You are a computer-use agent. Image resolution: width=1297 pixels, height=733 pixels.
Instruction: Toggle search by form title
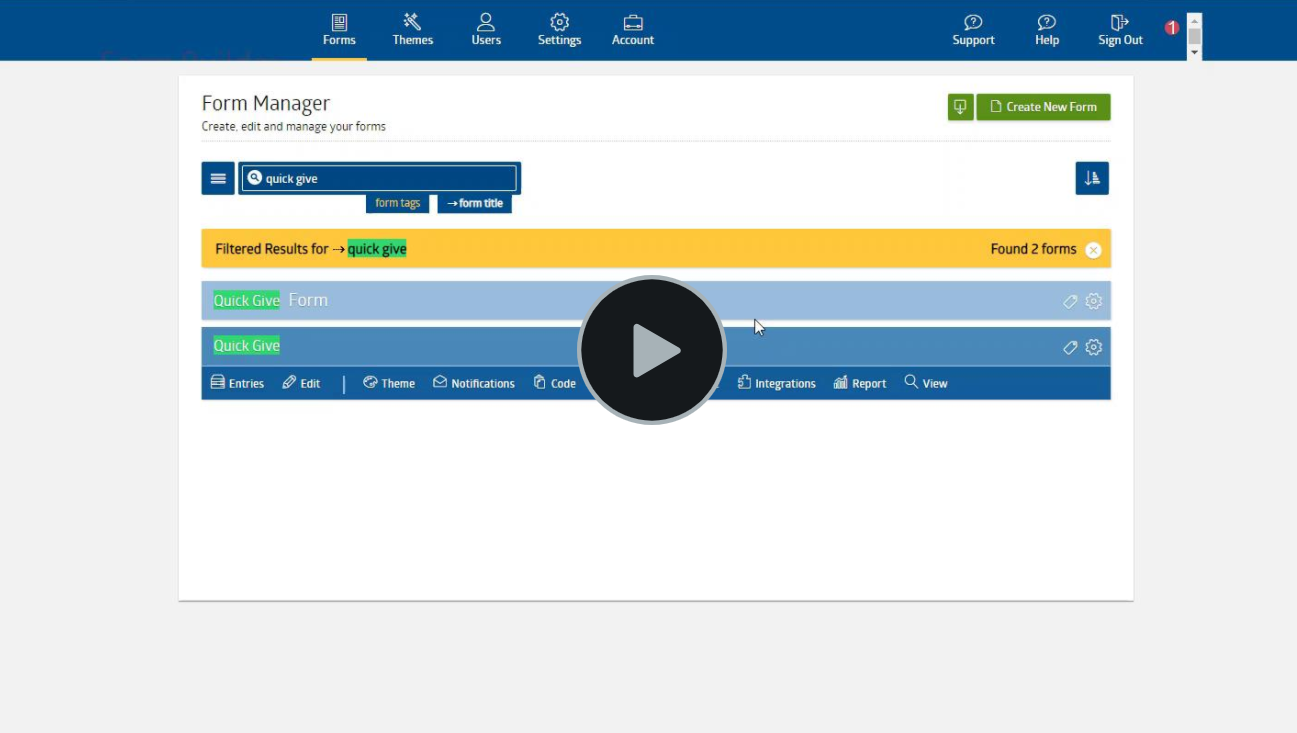point(474,203)
